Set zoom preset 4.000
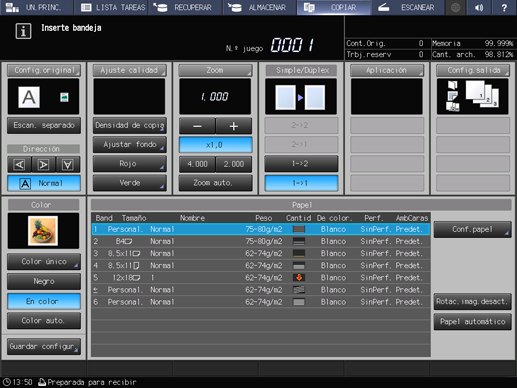Viewport: 517px width, 388px height. [197, 164]
